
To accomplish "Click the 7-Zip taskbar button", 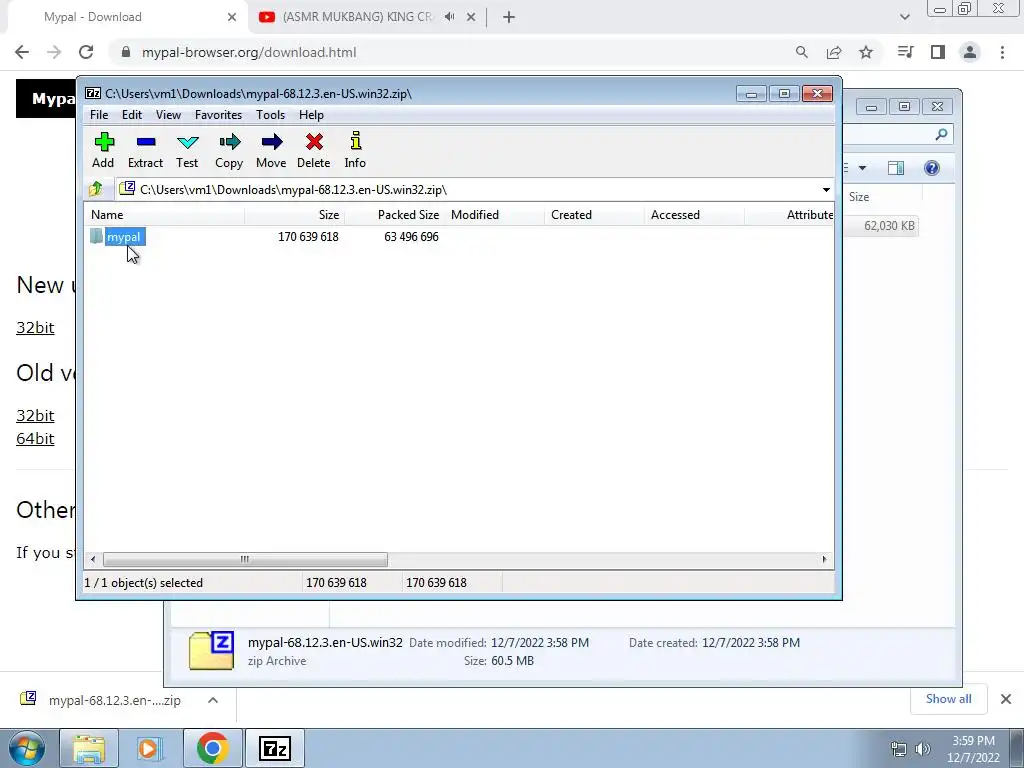I will click(x=274, y=748).
